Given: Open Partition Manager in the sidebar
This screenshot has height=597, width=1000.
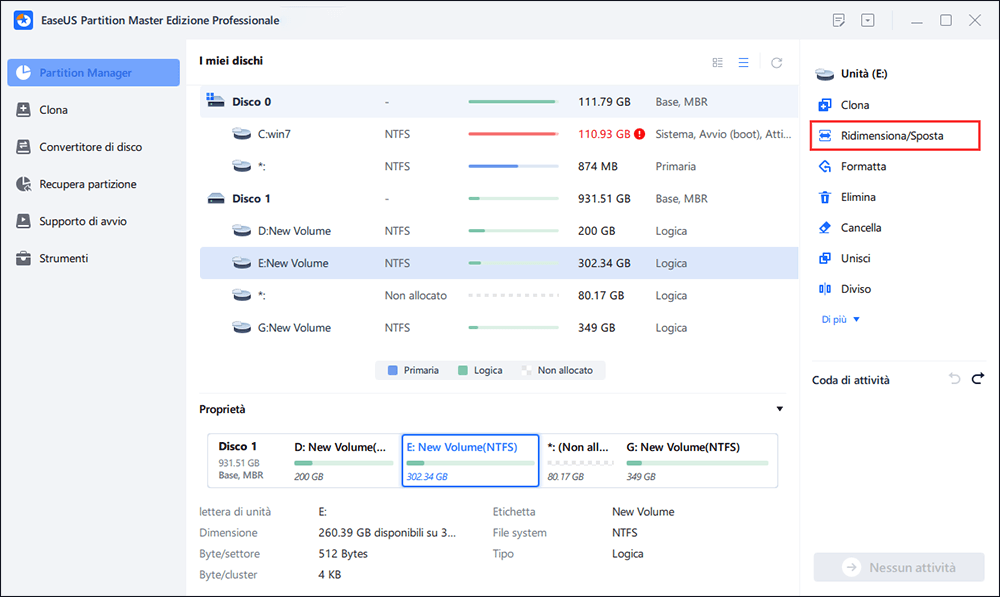Looking at the screenshot, I should pos(94,73).
